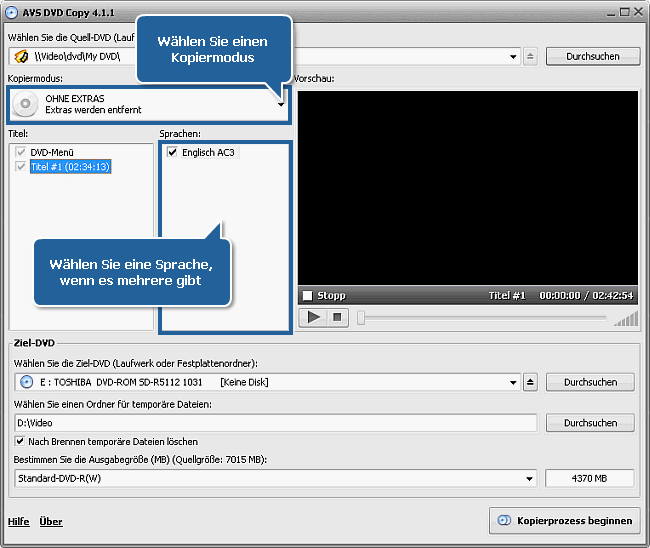Screen dimensions: 650x548
Task: Click the 4370 MB output size field
Action: pyautogui.click(x=589, y=478)
